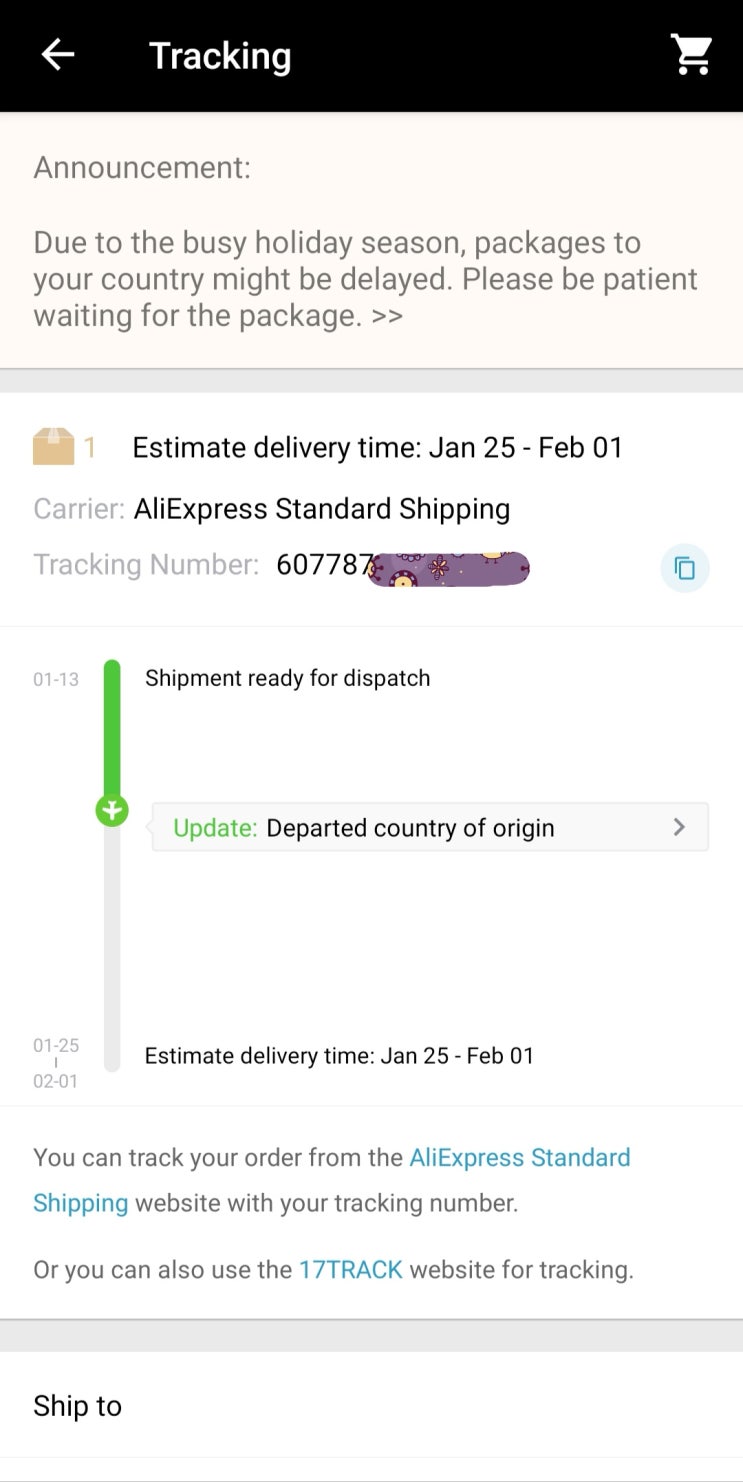Tap the 'Tracking' page title

[220, 56]
